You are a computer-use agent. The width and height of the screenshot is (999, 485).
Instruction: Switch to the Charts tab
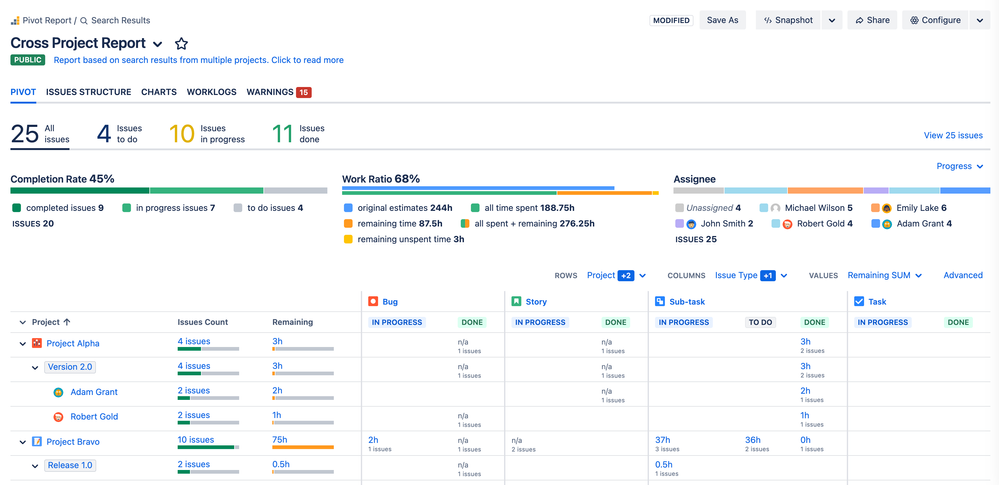(159, 92)
